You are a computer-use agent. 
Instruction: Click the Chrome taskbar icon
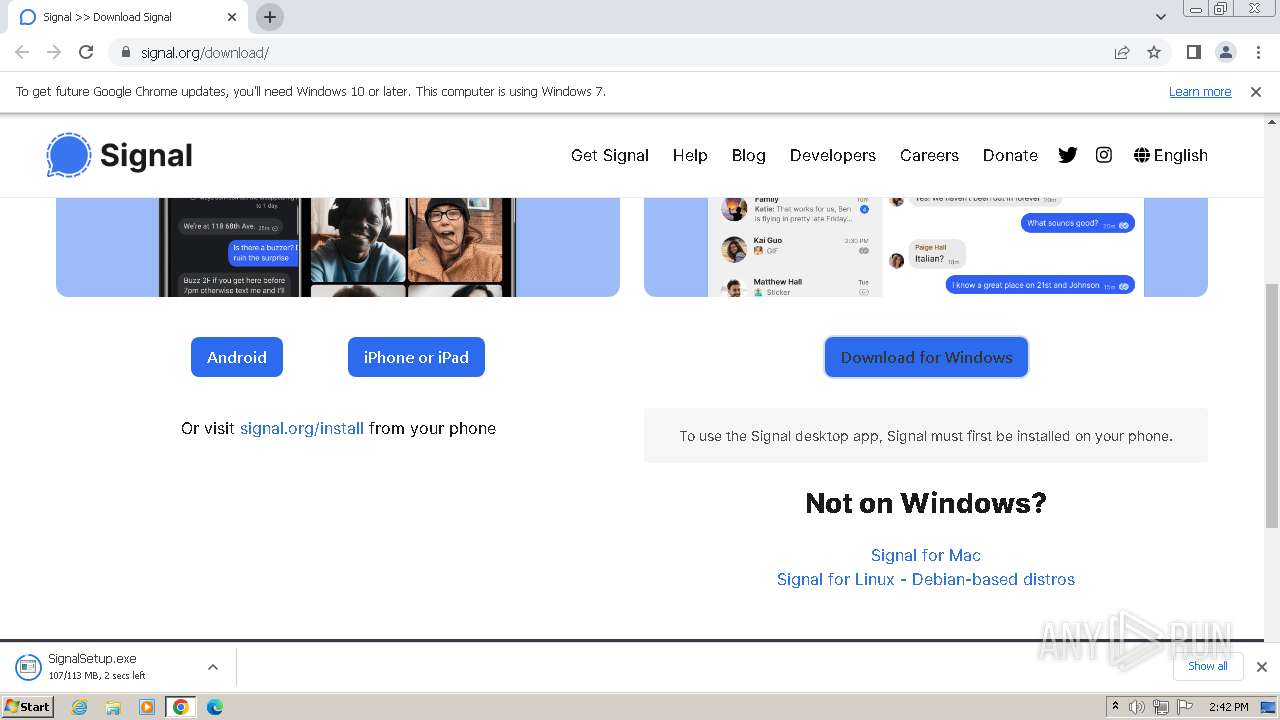pyautogui.click(x=181, y=707)
